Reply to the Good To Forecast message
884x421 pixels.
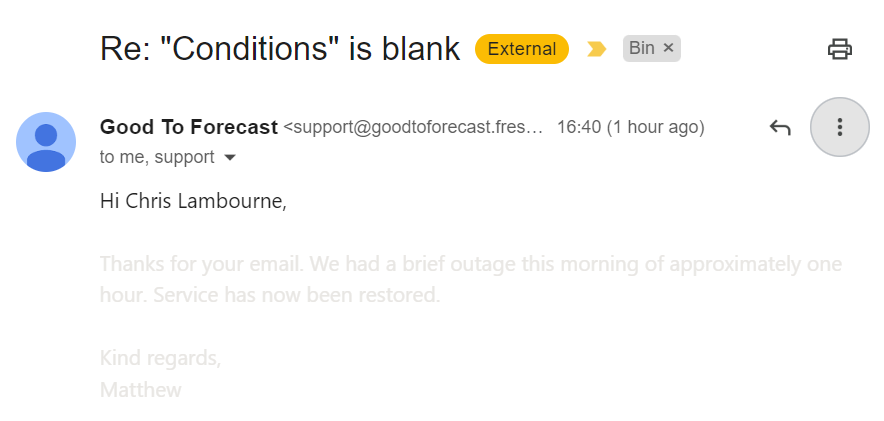780,127
